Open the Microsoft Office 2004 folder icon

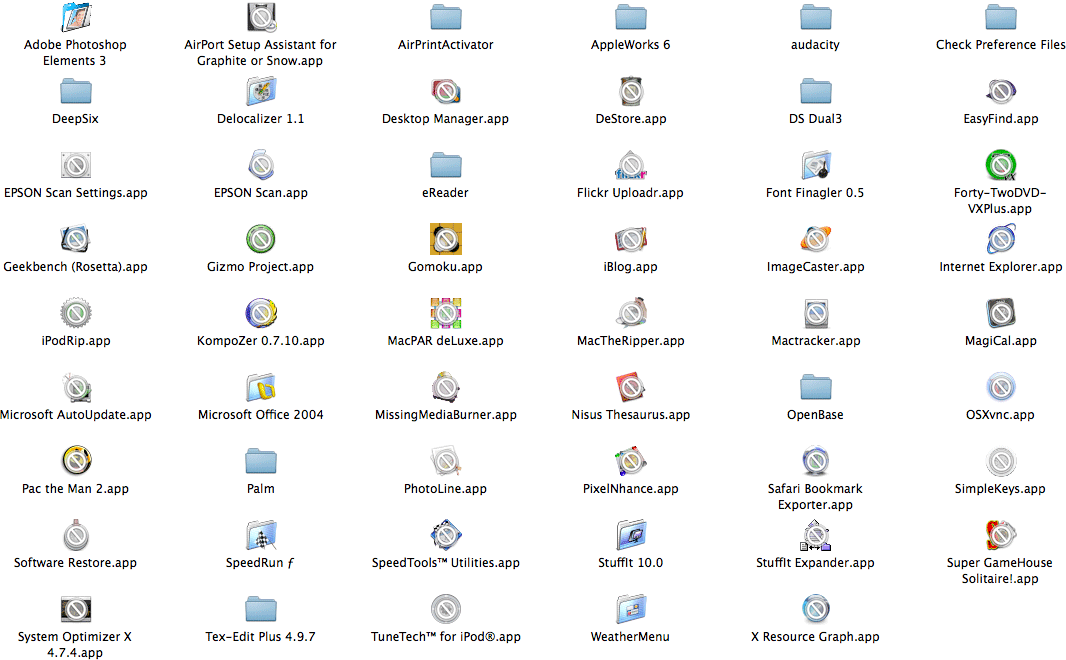(x=261, y=387)
